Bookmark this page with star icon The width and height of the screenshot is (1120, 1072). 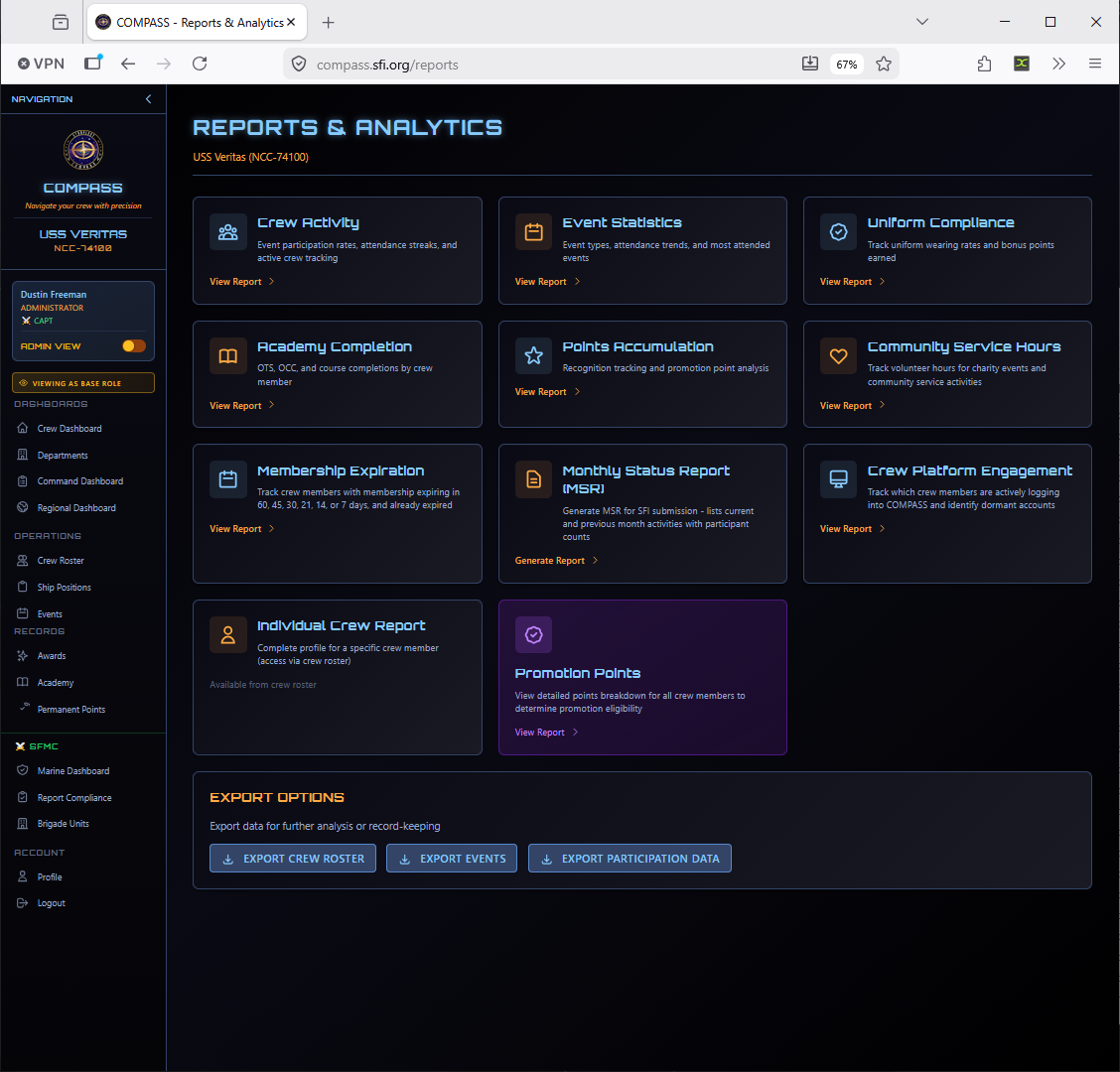[884, 65]
